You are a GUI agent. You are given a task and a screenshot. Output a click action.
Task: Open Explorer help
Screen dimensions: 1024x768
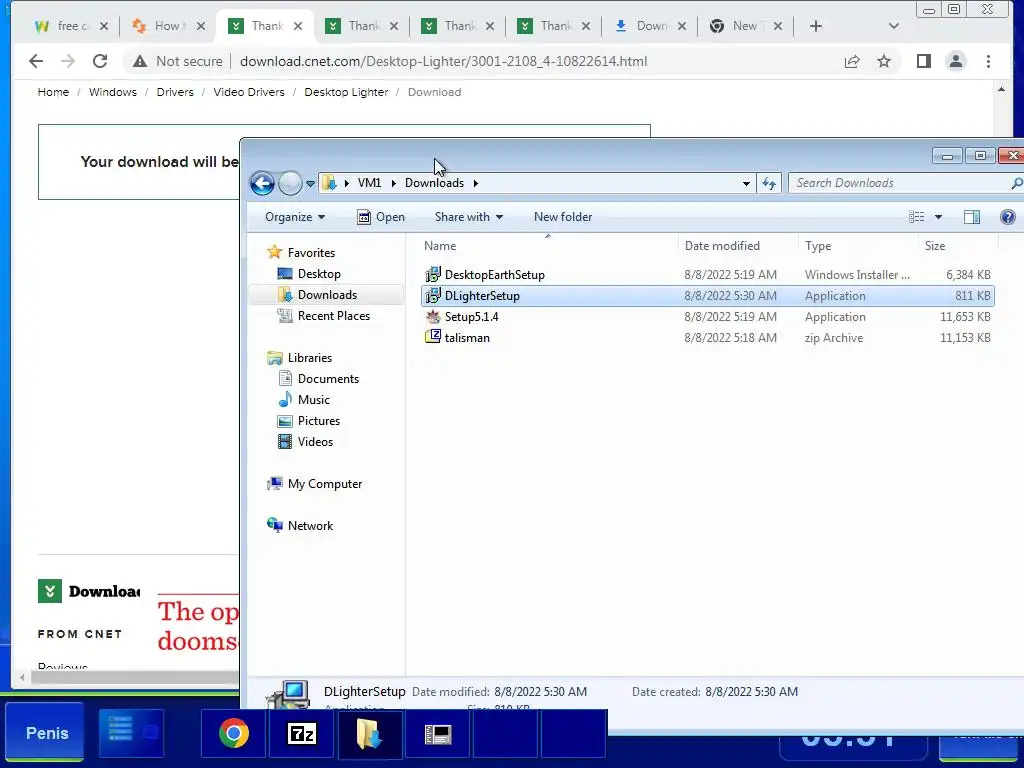(x=1008, y=217)
